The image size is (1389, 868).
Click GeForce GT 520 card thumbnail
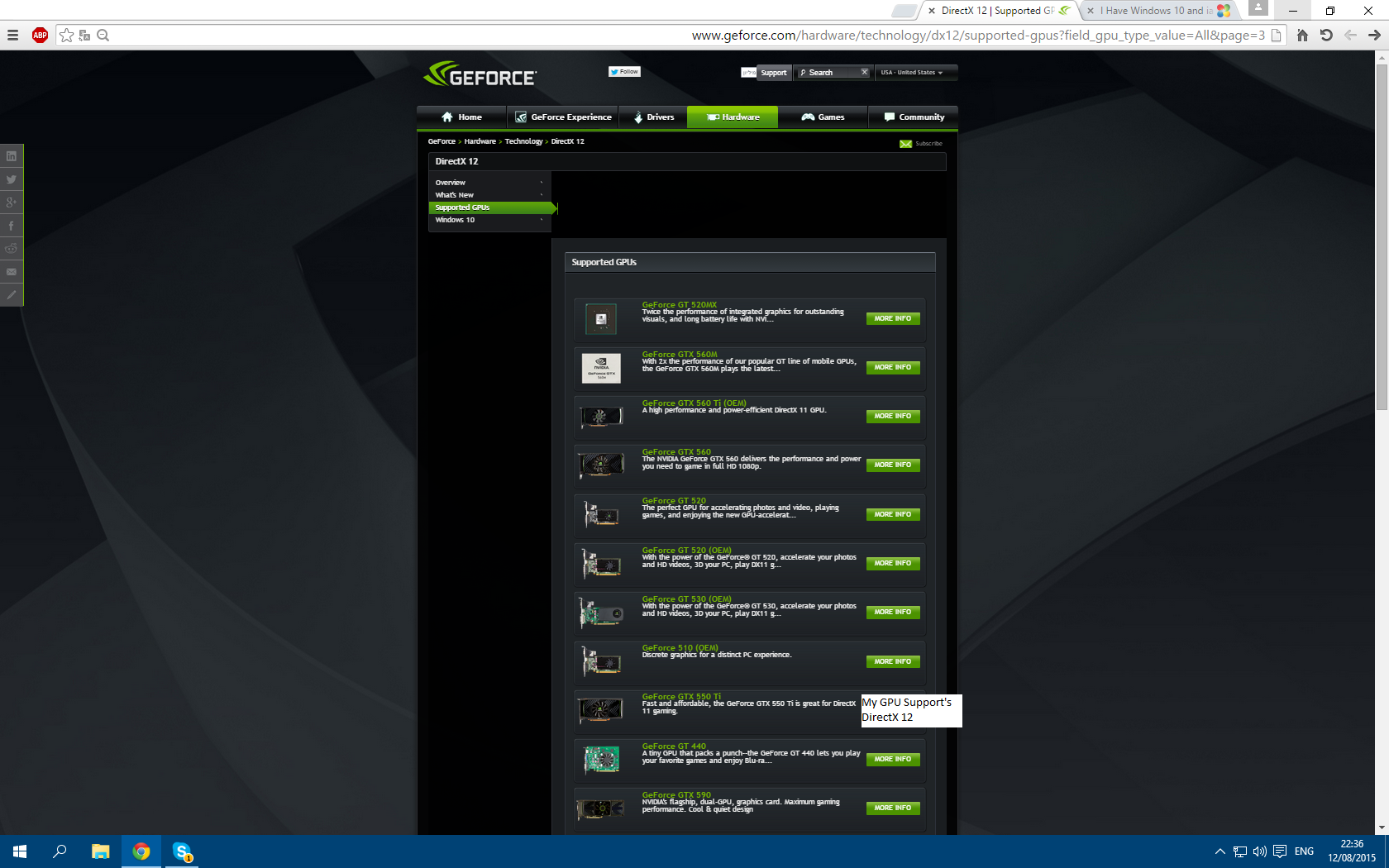[601, 515]
